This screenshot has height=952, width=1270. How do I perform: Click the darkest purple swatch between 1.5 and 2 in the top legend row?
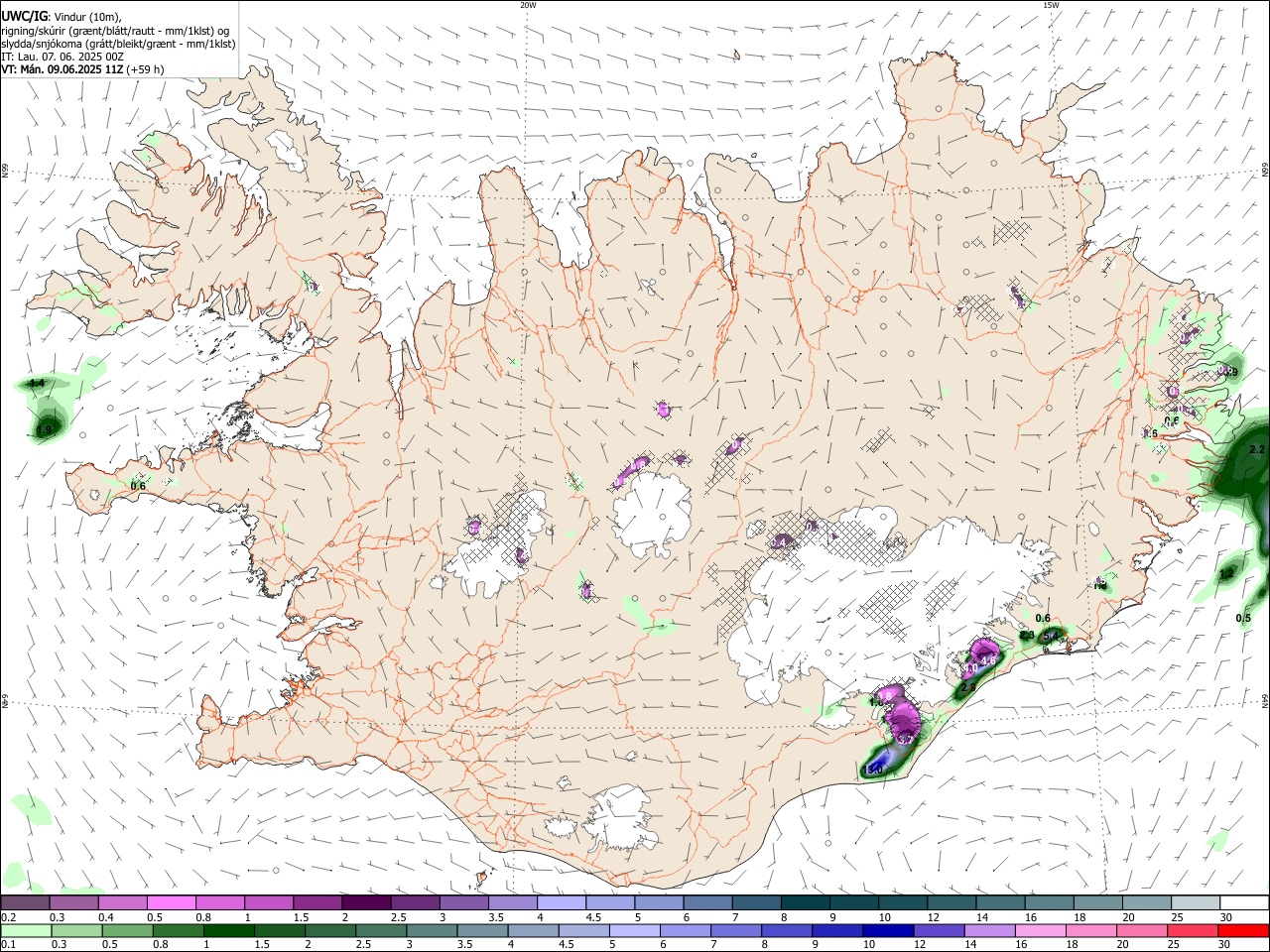pos(317,902)
